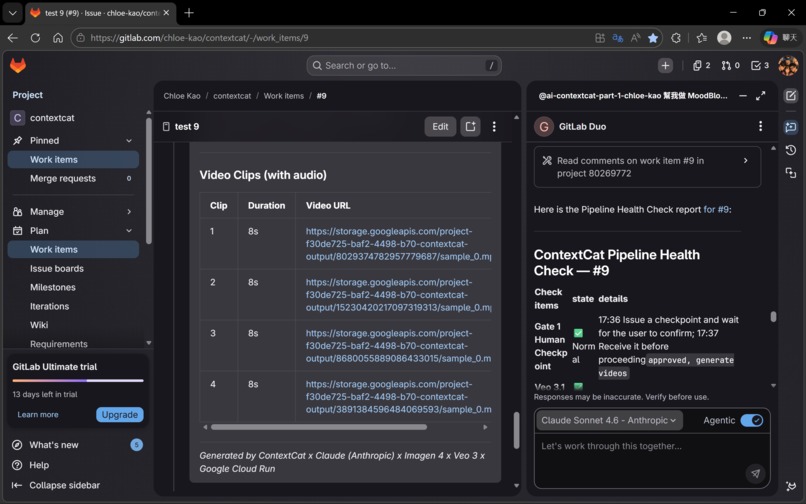This screenshot has width=806, height=504.
Task: Select the Duo chat icon in rail
Action: pos(791,127)
